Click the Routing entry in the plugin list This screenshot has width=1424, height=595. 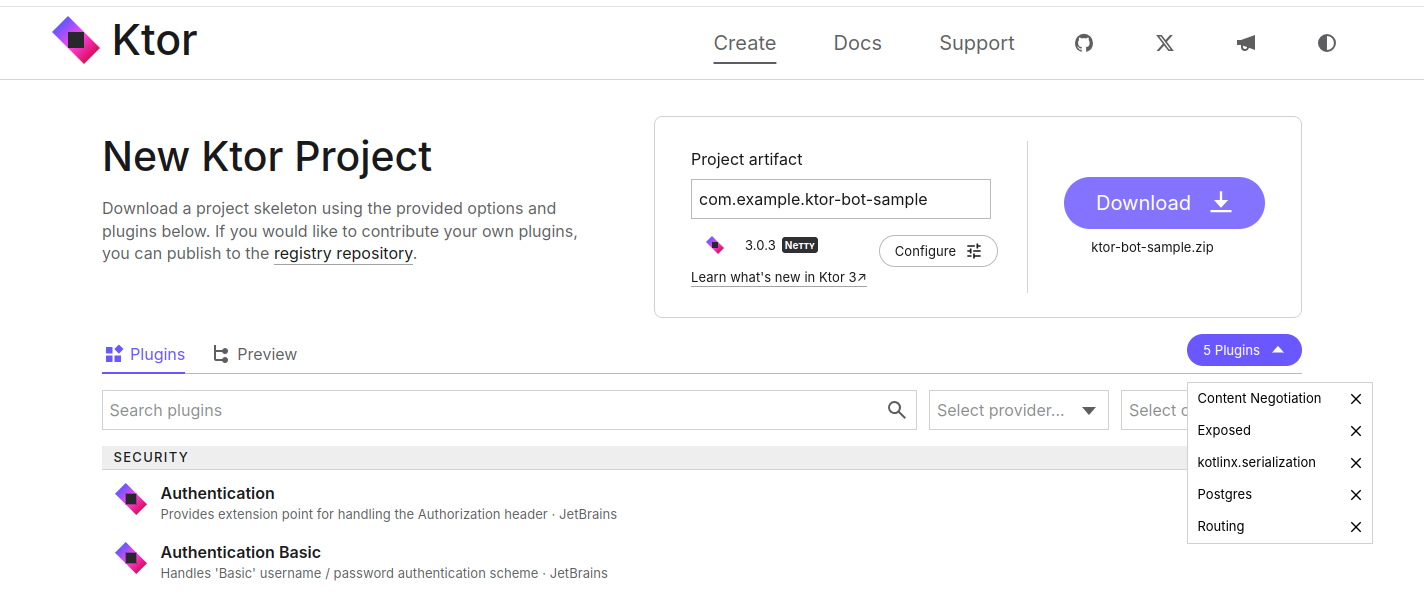tap(1221, 526)
